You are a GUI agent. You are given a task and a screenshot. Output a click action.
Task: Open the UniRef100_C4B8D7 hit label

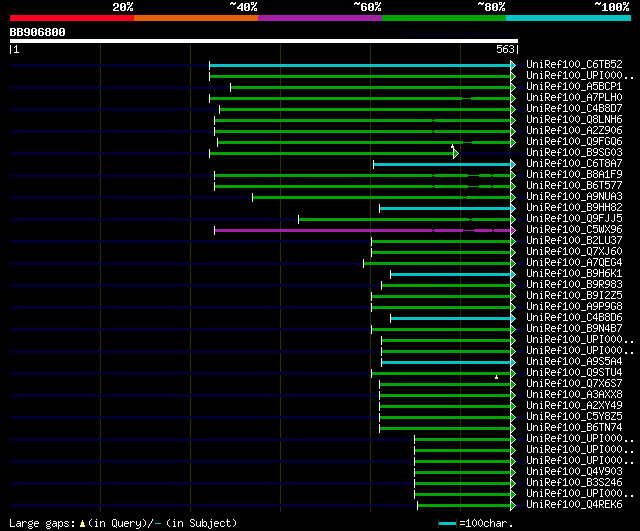574,109
